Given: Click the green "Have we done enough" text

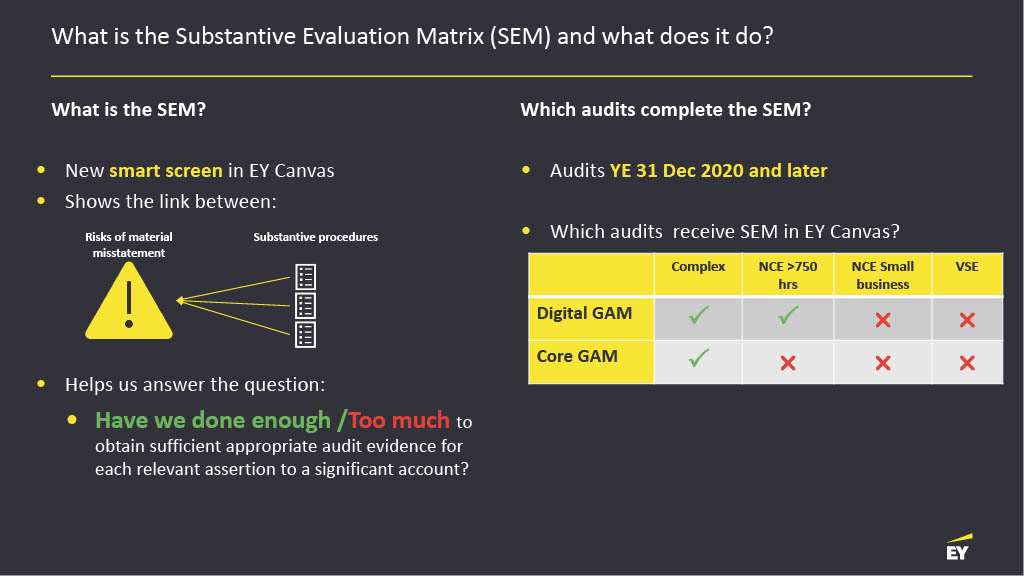Looking at the screenshot, I should coord(213,420).
